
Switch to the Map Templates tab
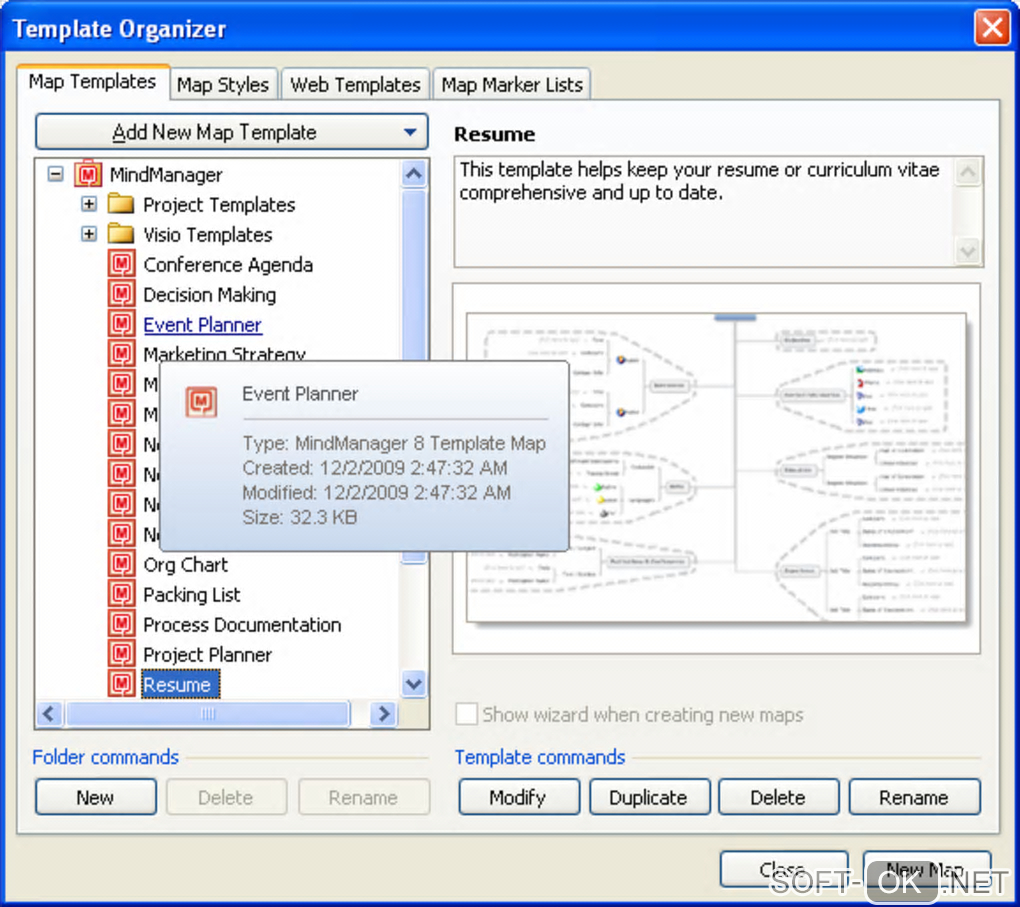click(x=92, y=82)
